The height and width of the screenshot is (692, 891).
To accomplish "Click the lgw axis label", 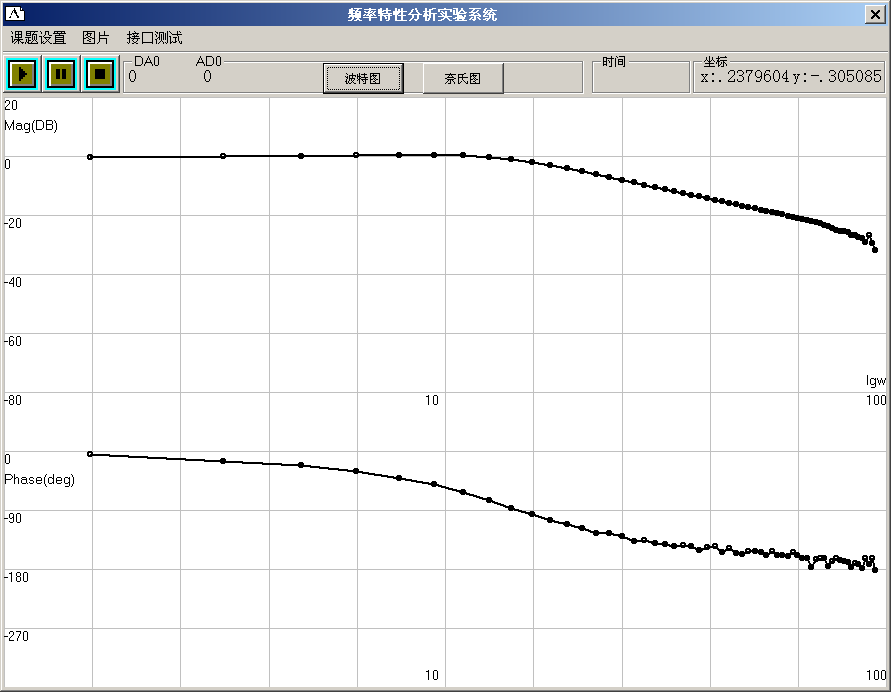I will click(875, 380).
